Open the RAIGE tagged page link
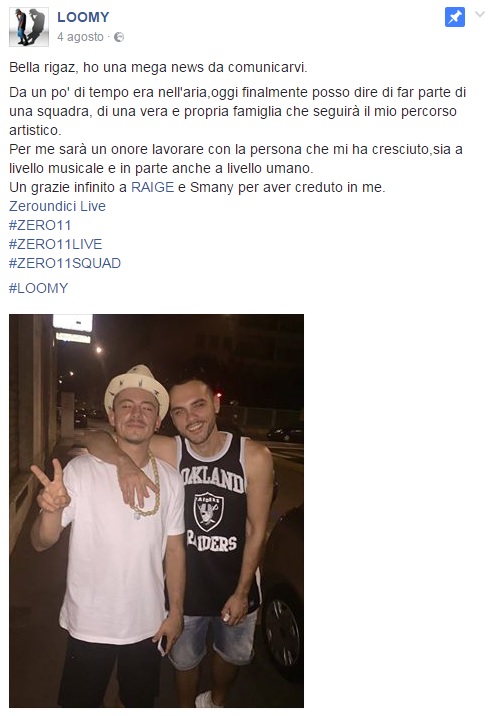The width and height of the screenshot is (496, 716). point(153,187)
